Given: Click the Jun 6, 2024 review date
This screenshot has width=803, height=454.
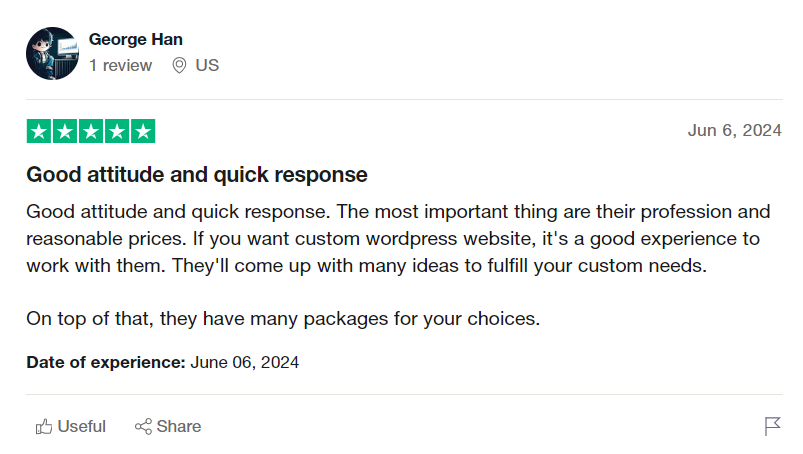Looking at the screenshot, I should point(734,131).
